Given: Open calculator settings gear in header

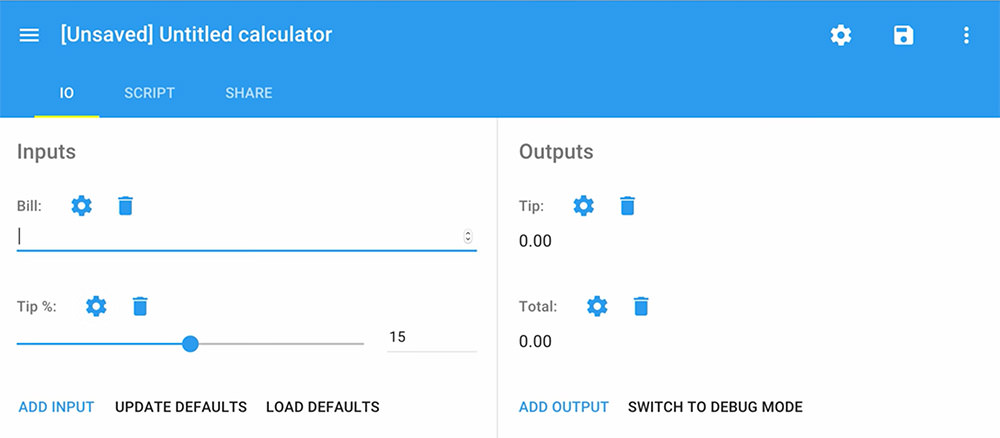Looking at the screenshot, I should coord(841,35).
